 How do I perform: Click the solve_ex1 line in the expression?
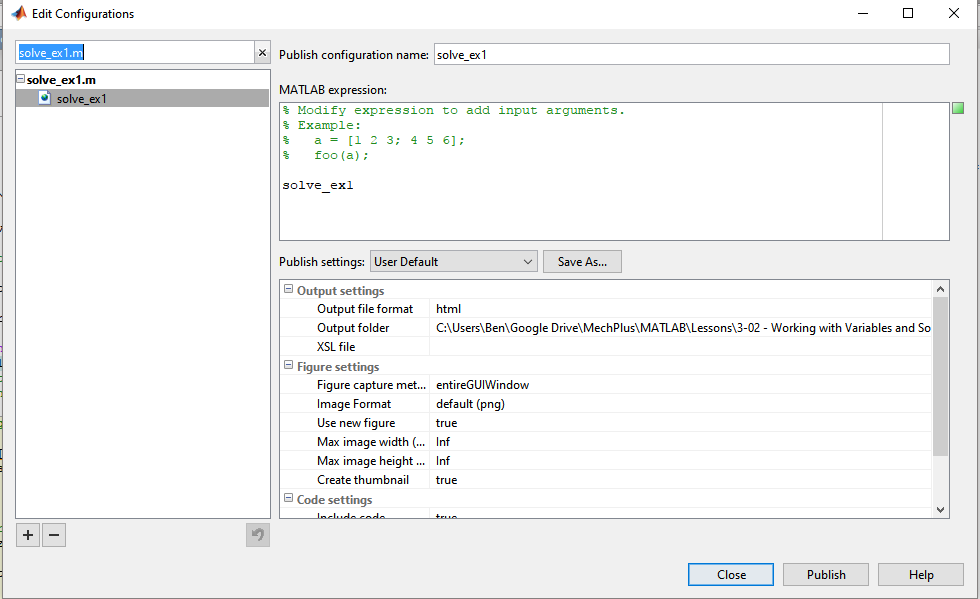pos(318,185)
